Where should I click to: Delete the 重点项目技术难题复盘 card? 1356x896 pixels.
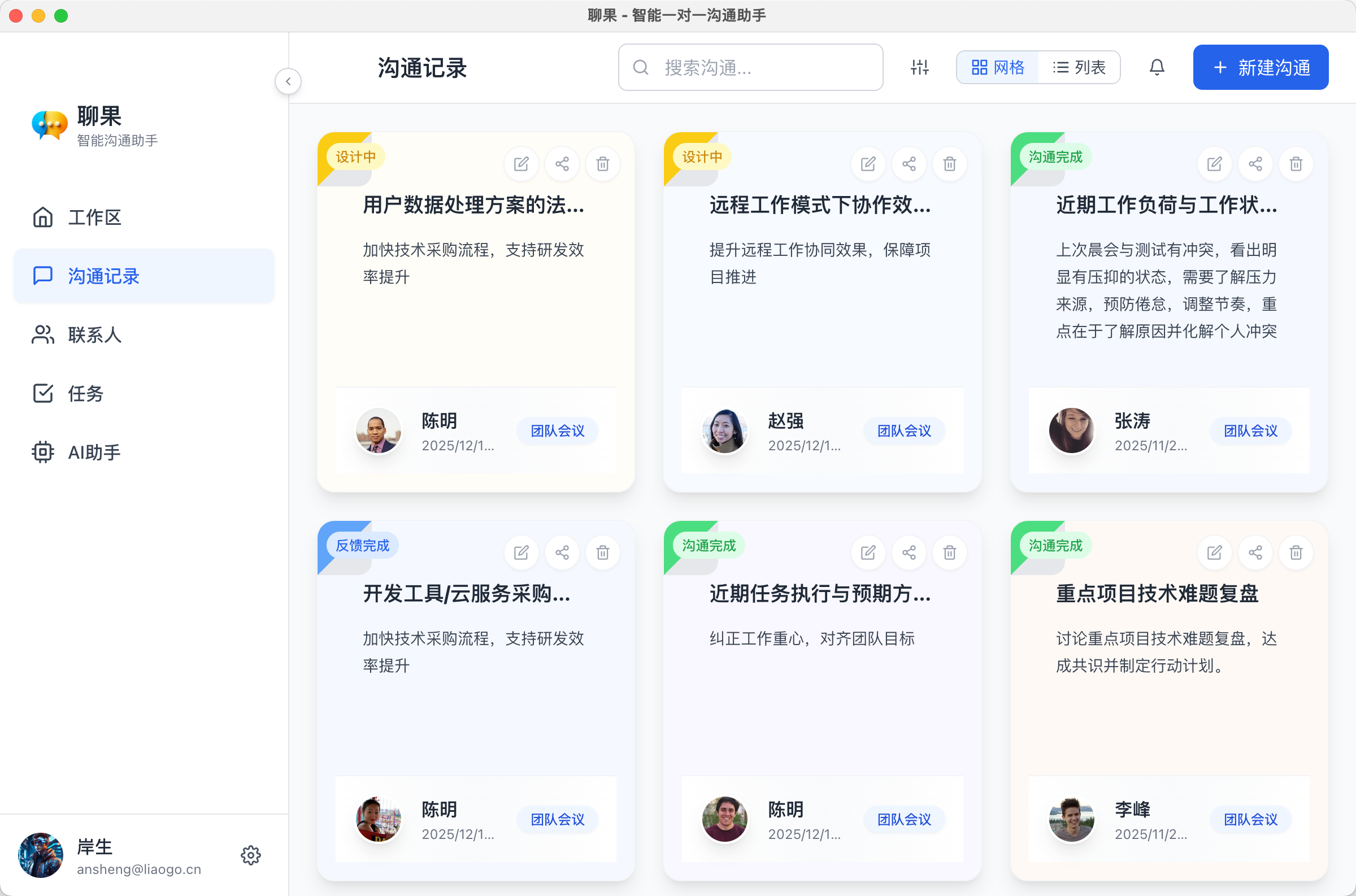(1296, 553)
